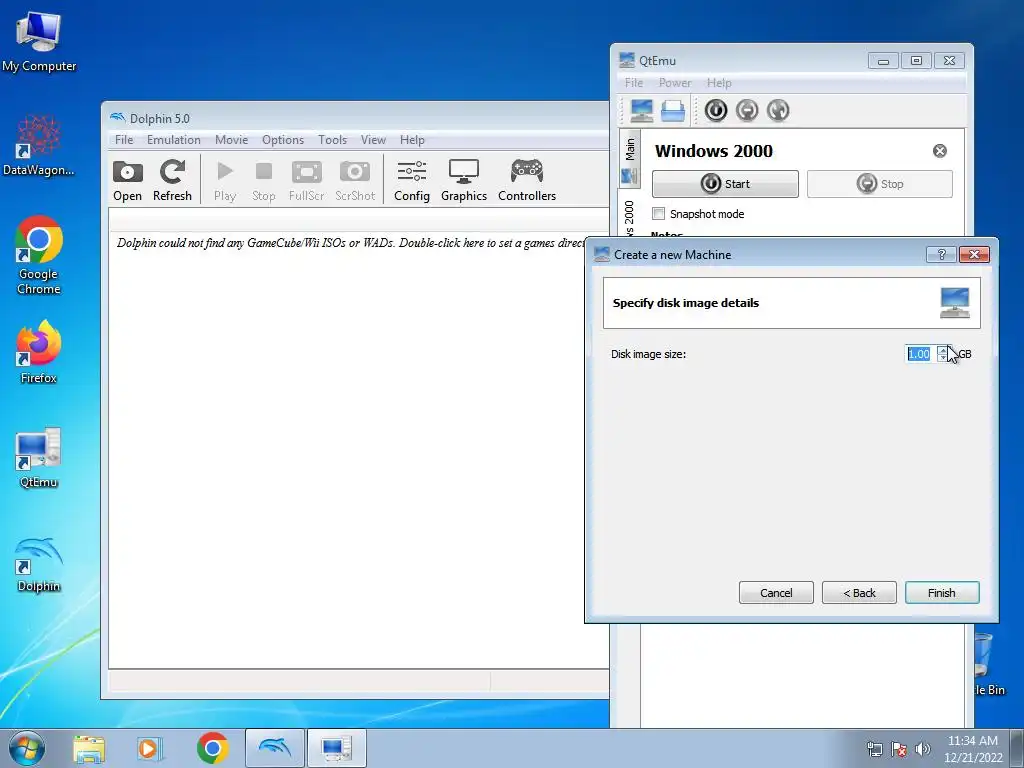Increase disk image size with up arrow
Image resolution: width=1024 pixels, height=768 pixels.
click(942, 349)
